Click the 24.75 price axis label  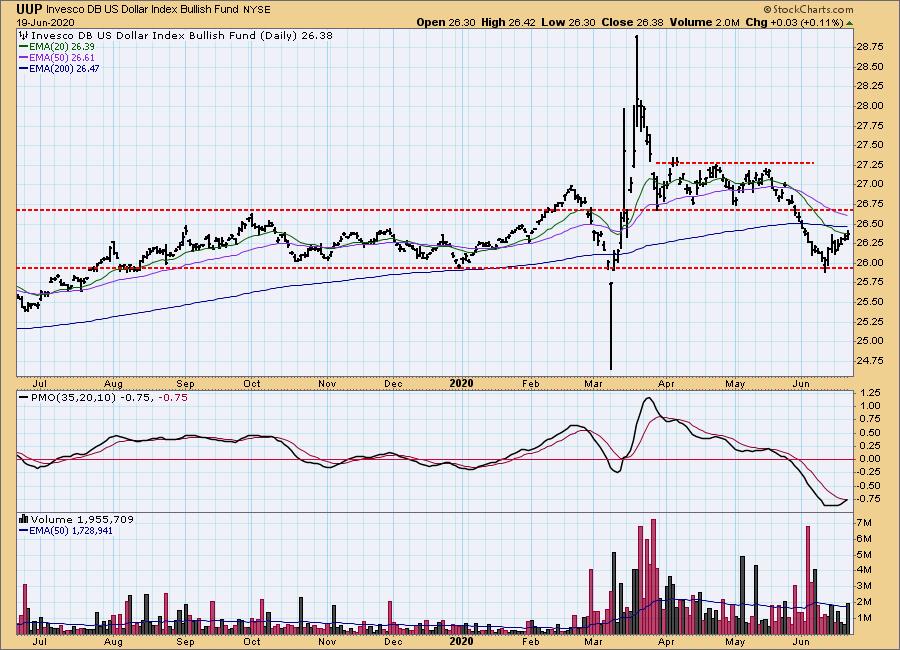point(870,361)
